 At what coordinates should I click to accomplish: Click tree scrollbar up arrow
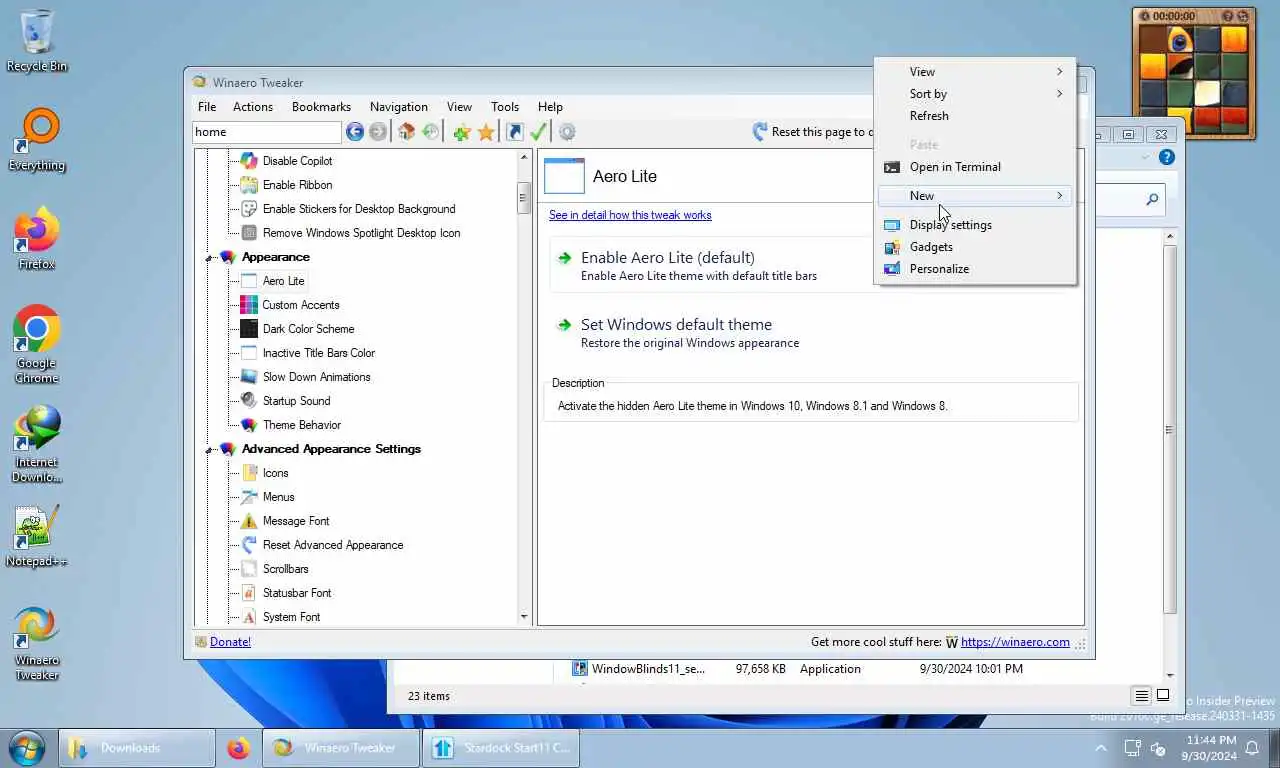point(524,158)
